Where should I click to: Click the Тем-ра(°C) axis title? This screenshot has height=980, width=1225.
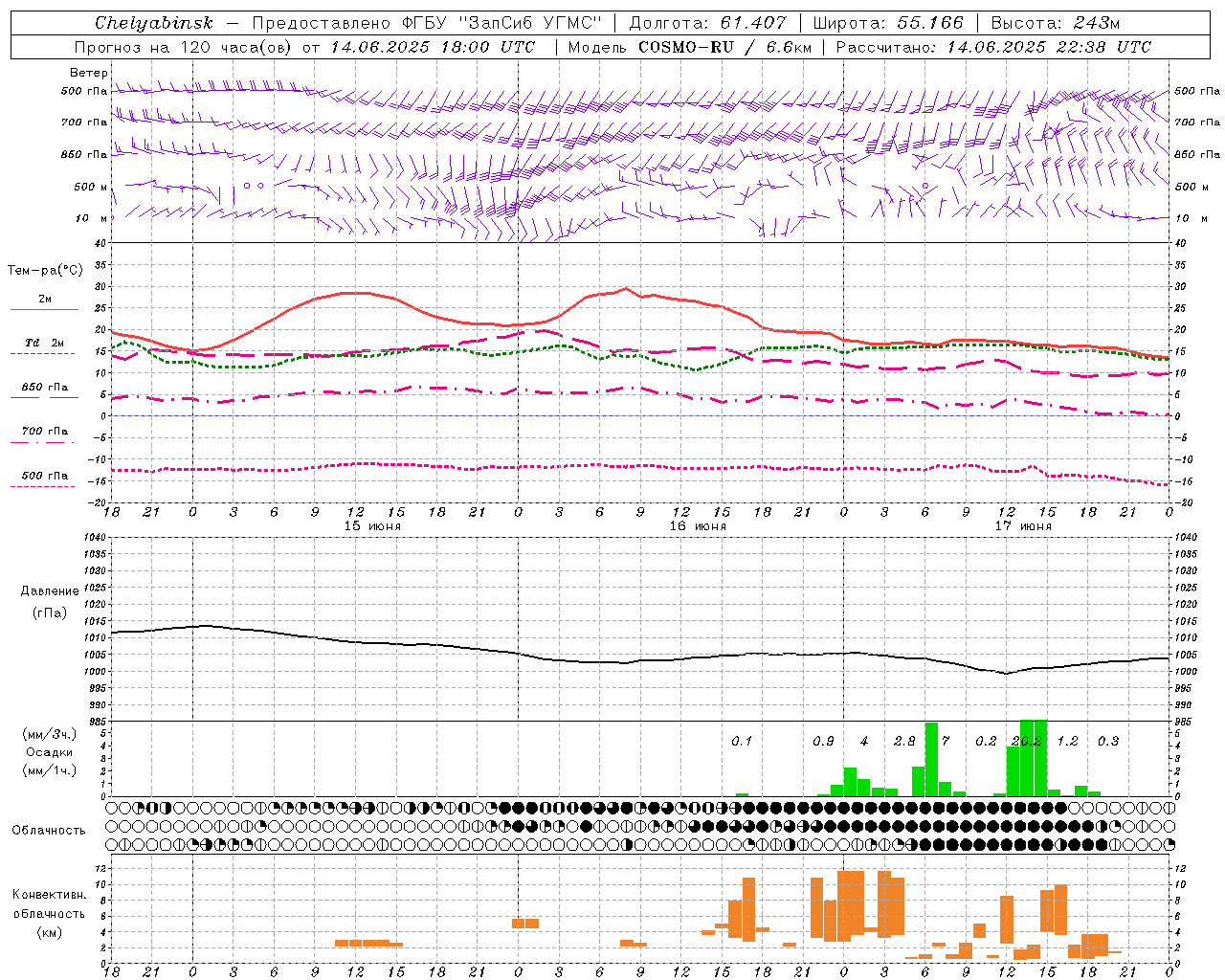coord(45,271)
